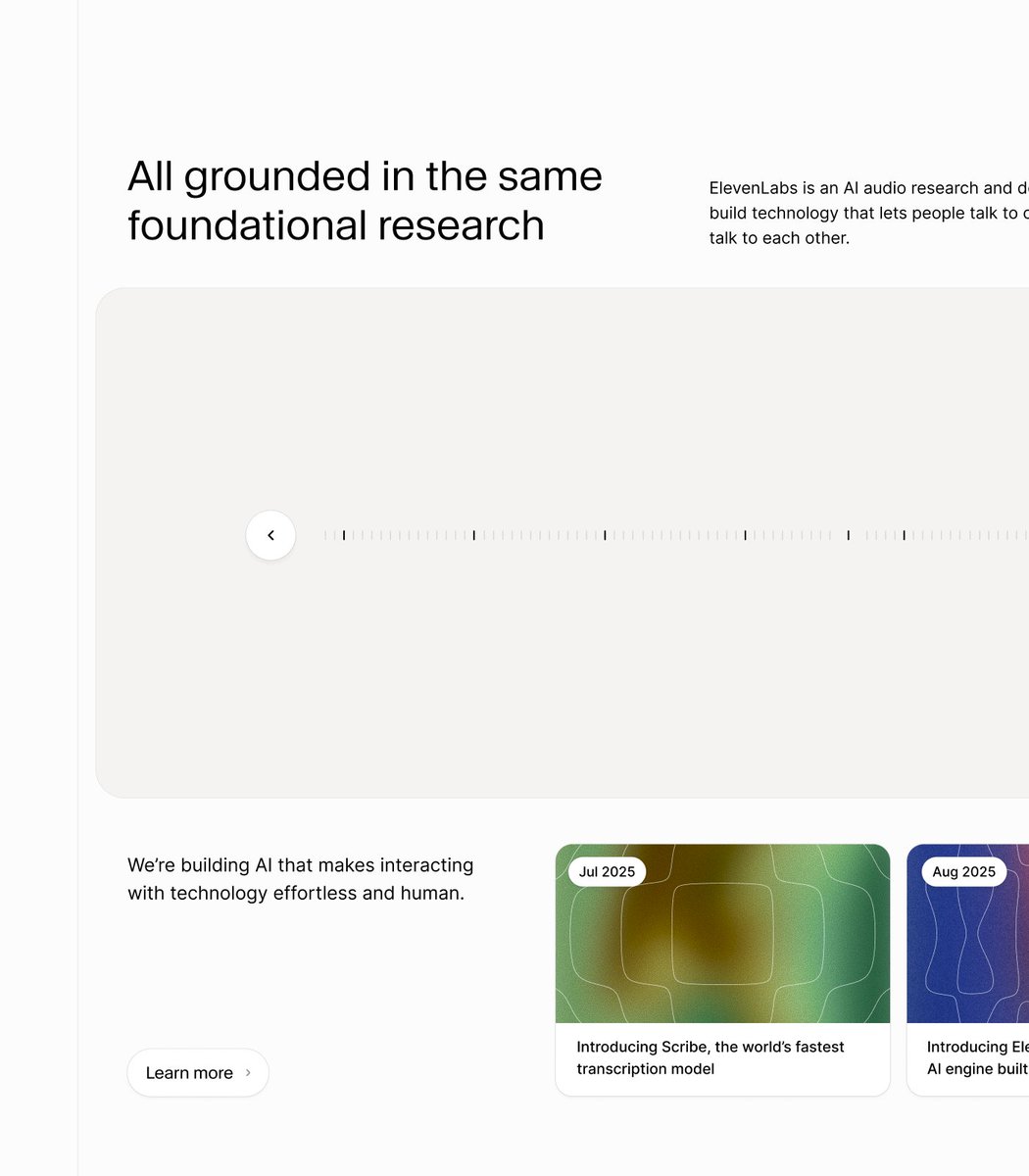Select the Jul 2025 date badge
The width and height of the screenshot is (1029, 1176).
click(607, 871)
